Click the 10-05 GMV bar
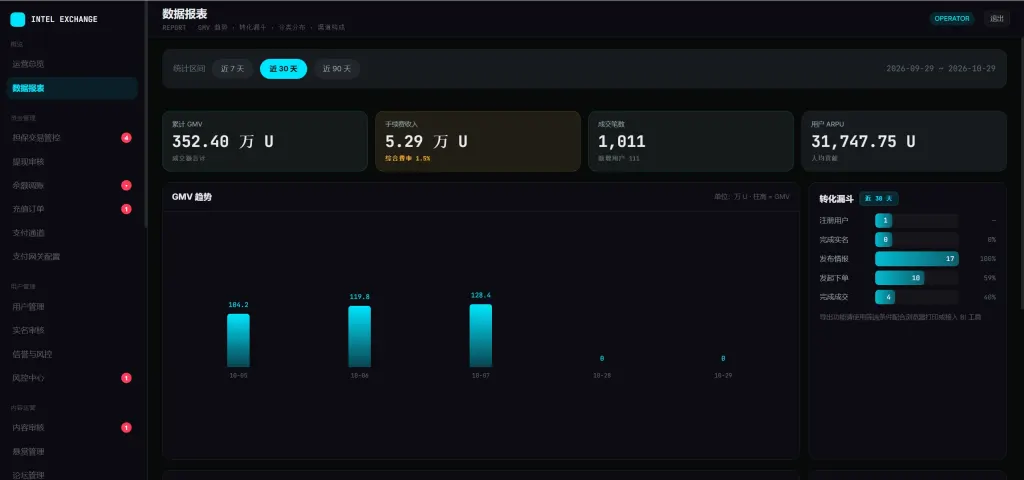1024x480 pixels. tap(238, 340)
